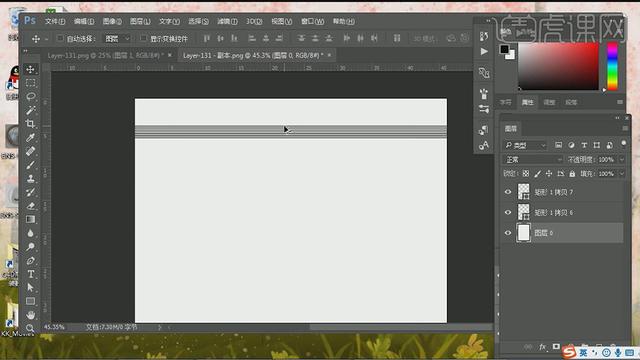The width and height of the screenshot is (640, 360).
Task: Select the Eyedropper tool
Action: click(31, 138)
